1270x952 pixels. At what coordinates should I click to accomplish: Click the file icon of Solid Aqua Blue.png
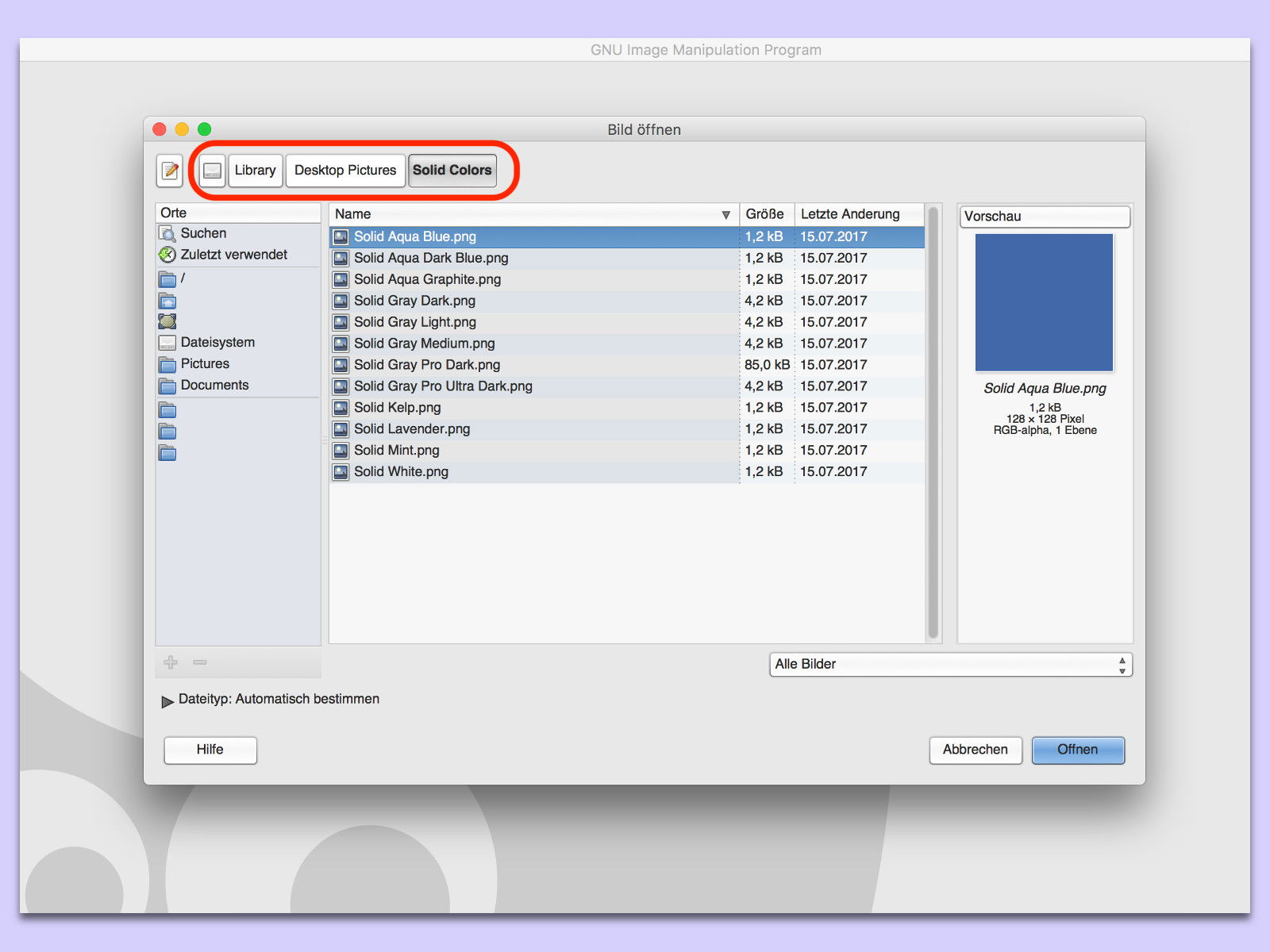341,236
